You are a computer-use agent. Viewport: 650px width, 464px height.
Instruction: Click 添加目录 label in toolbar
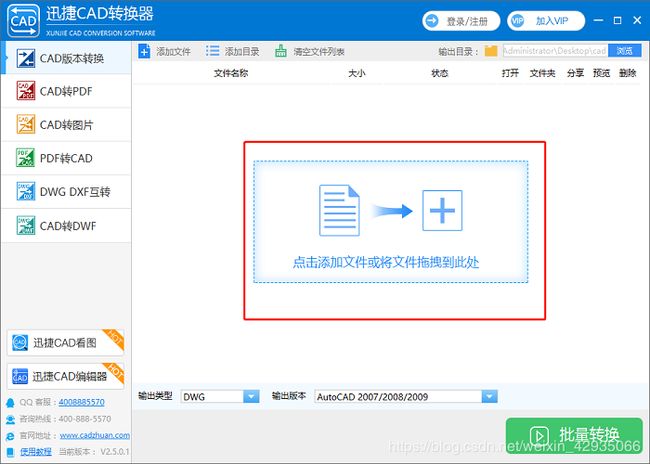242,52
